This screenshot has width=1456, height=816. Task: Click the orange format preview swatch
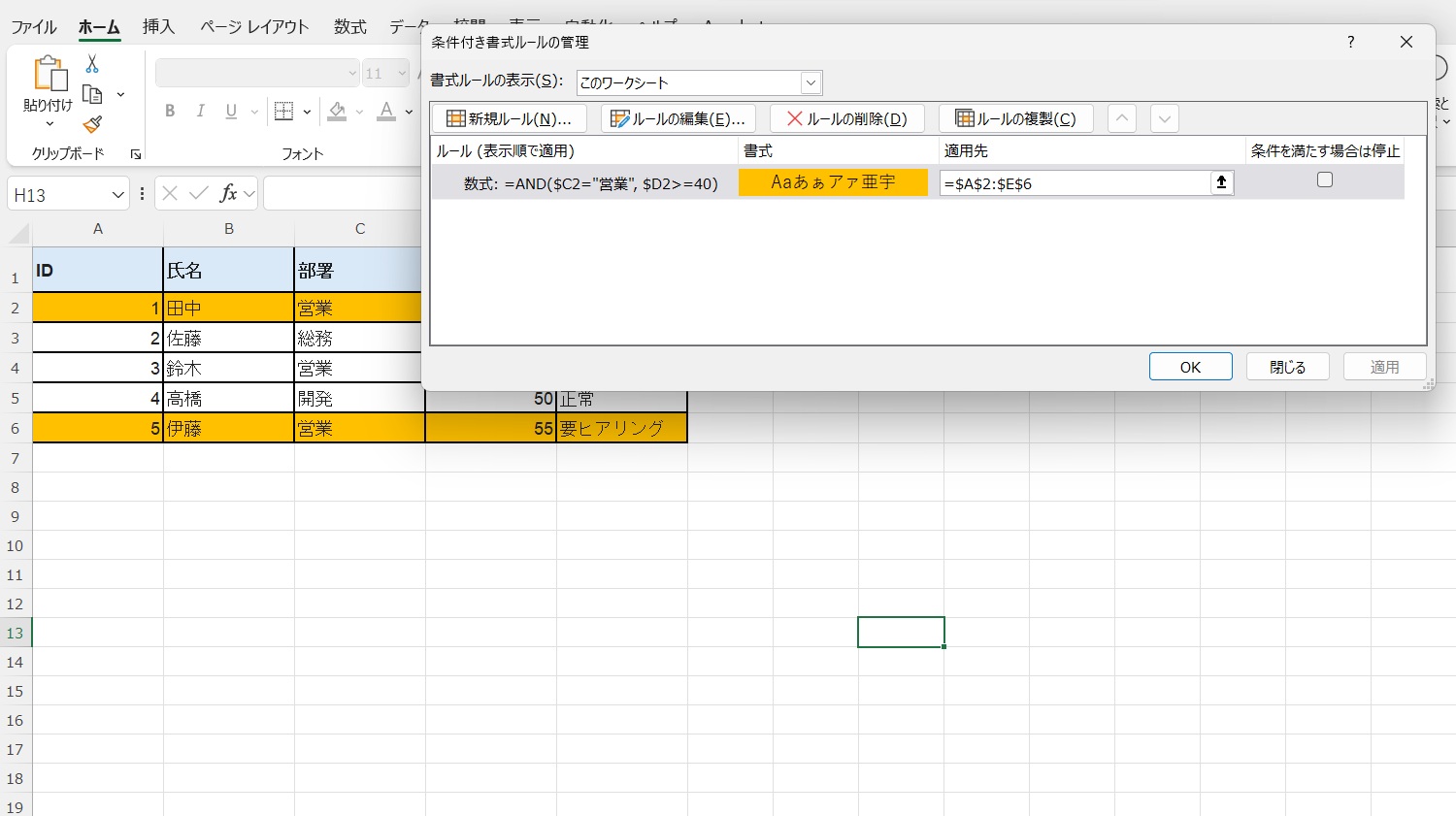pos(833,182)
